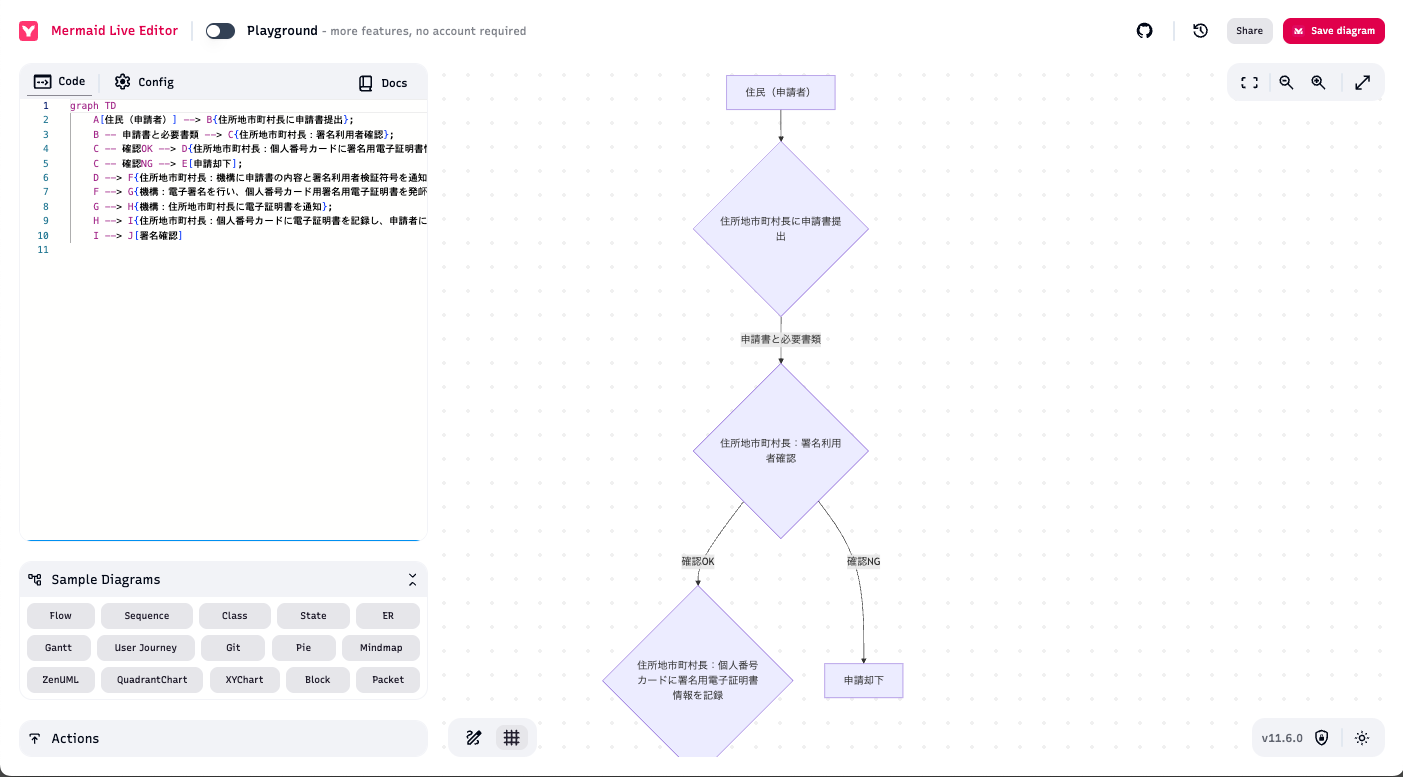This screenshot has height=777, width=1403.
Task: Click the 住所地市町村長：署名利用者確認 diamond node
Action: tap(781, 450)
